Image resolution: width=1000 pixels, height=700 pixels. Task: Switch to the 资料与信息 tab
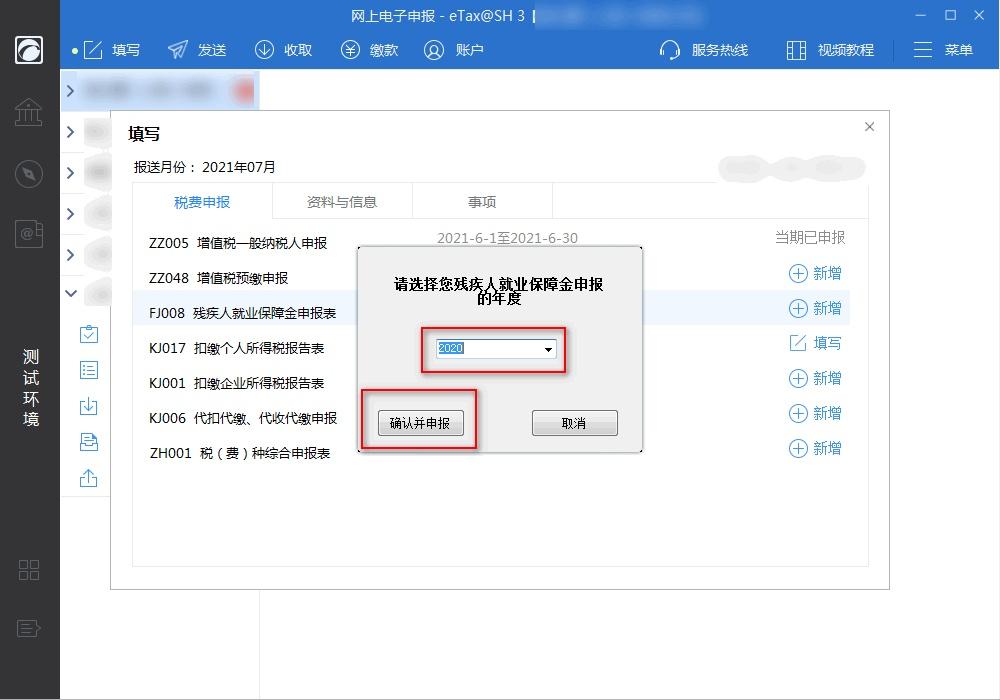[x=342, y=202]
